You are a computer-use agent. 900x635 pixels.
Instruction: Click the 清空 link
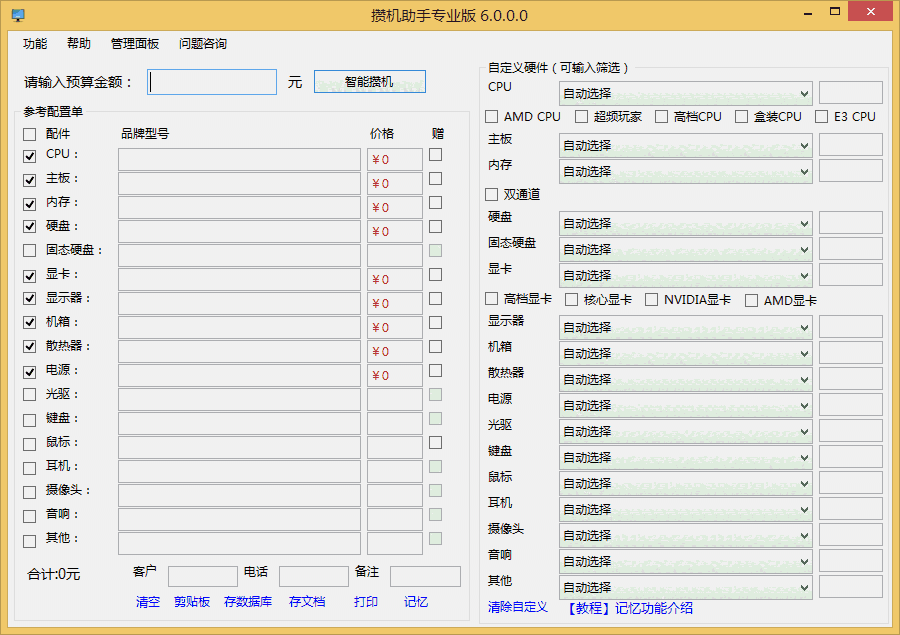(148, 602)
